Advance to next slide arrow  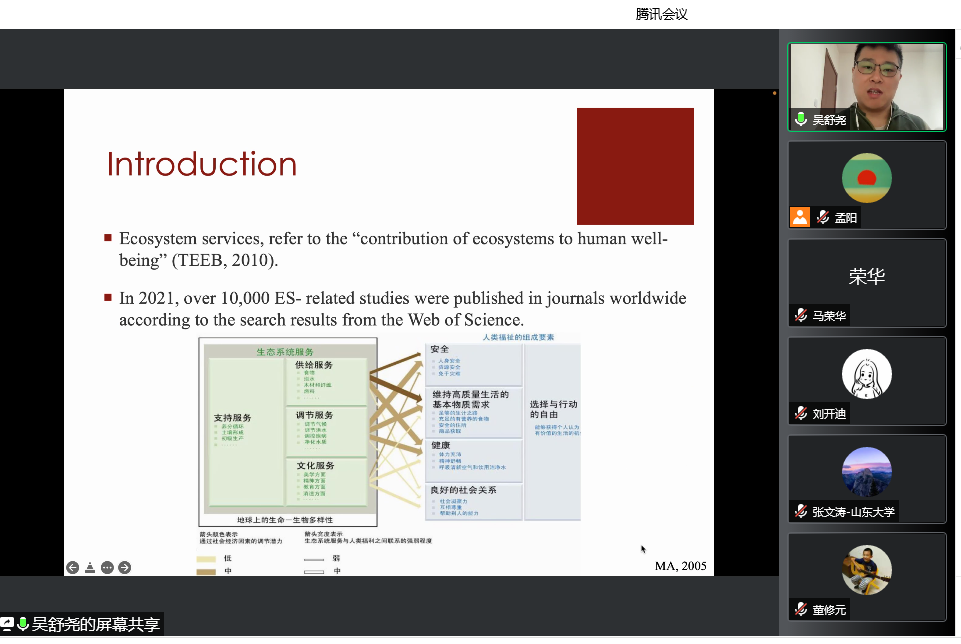pos(124,568)
